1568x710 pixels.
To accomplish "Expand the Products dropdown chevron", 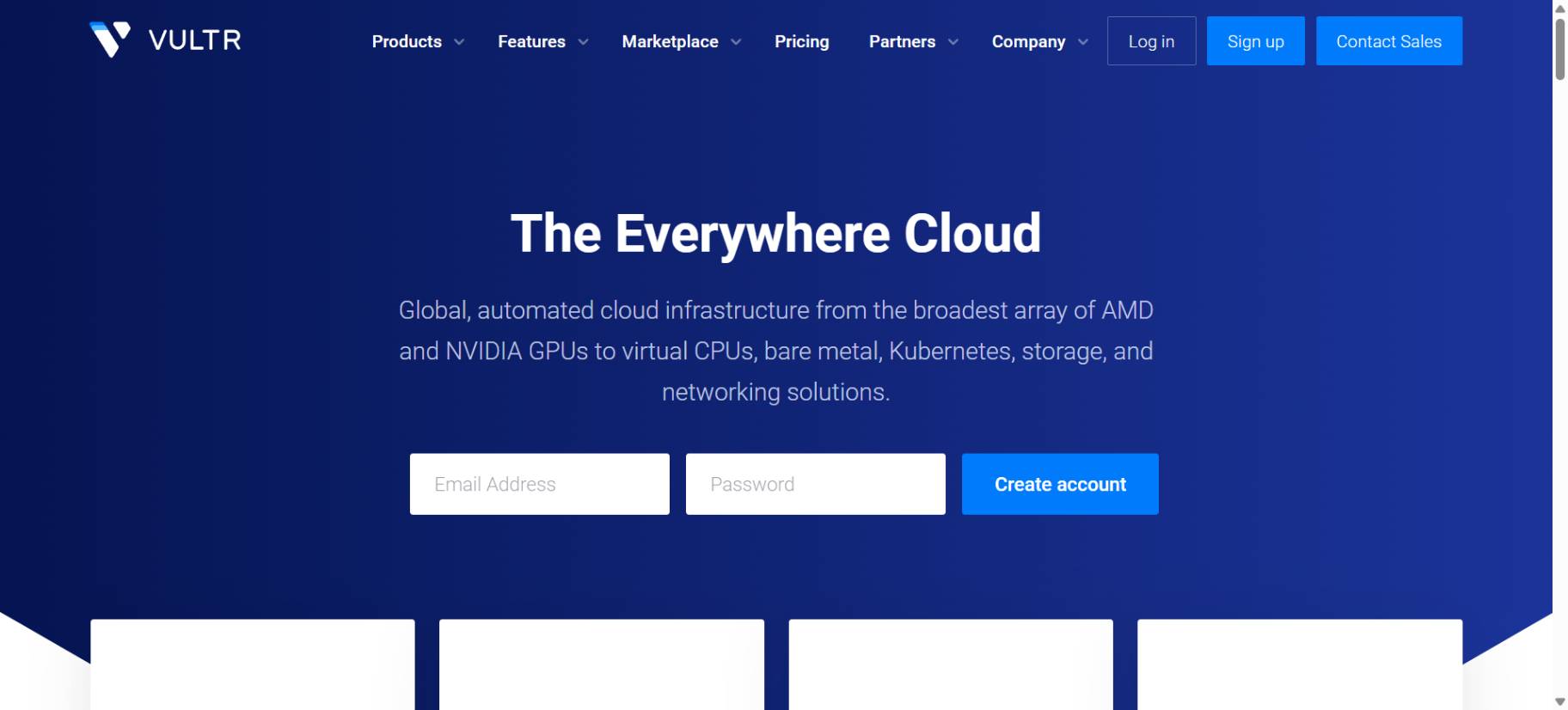I will (x=459, y=42).
